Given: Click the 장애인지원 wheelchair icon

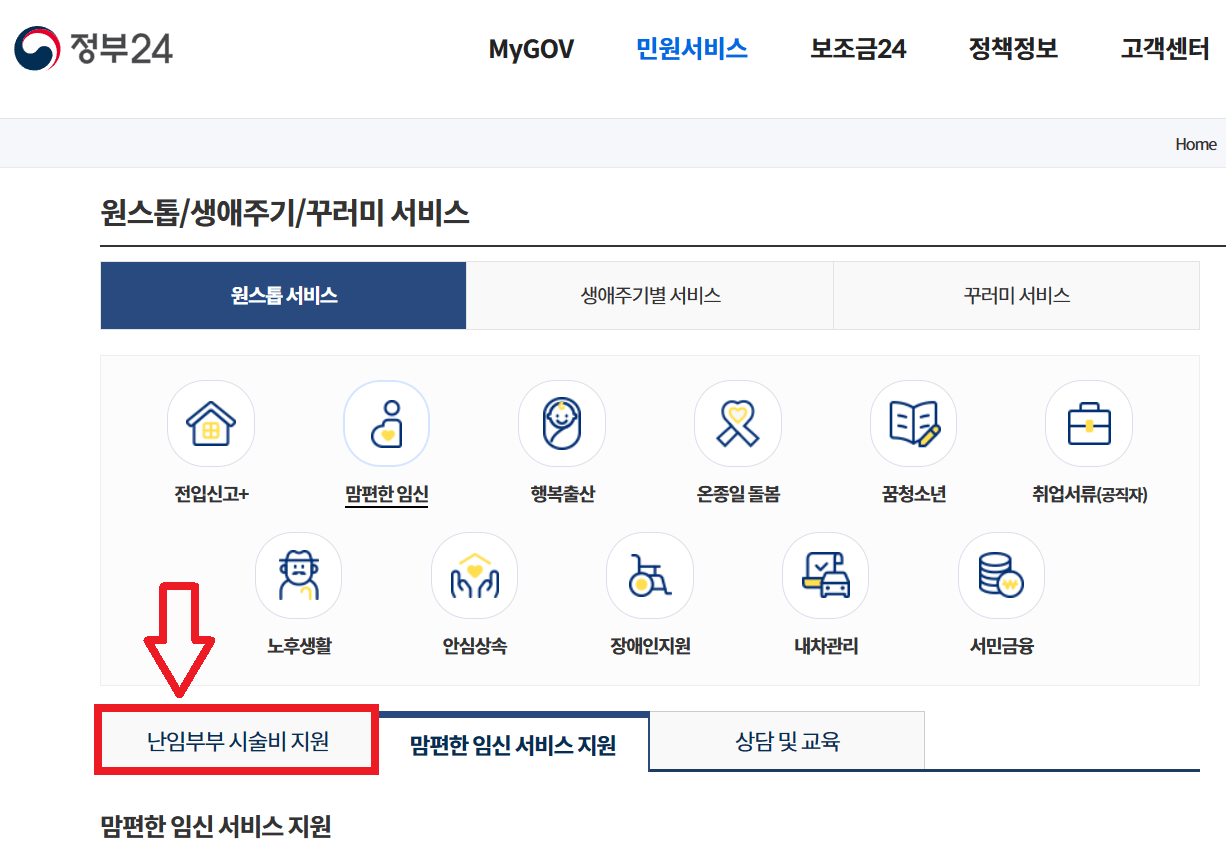Looking at the screenshot, I should coord(650,576).
